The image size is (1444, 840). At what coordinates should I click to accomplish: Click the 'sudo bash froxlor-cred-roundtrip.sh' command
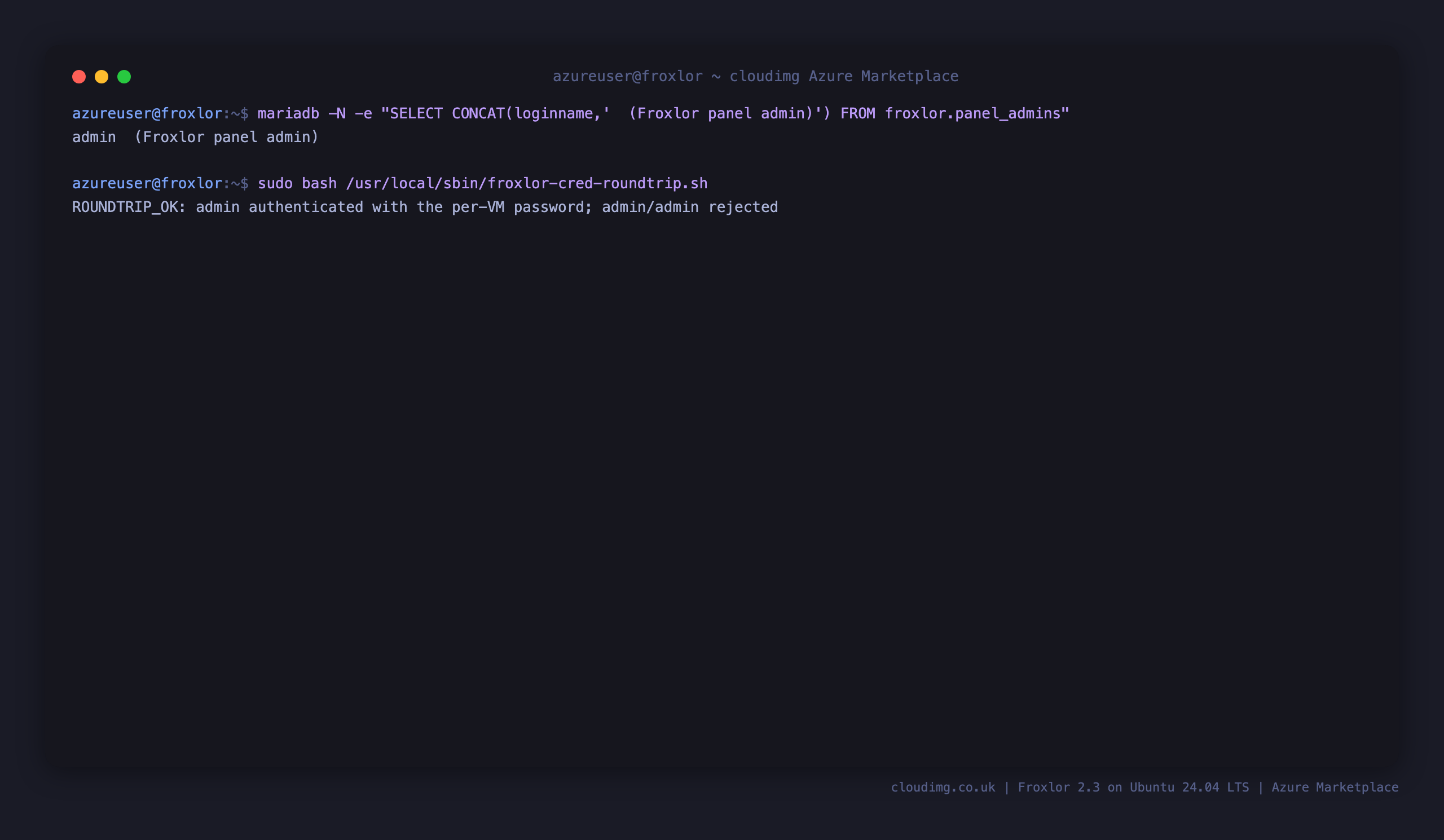pos(482,183)
